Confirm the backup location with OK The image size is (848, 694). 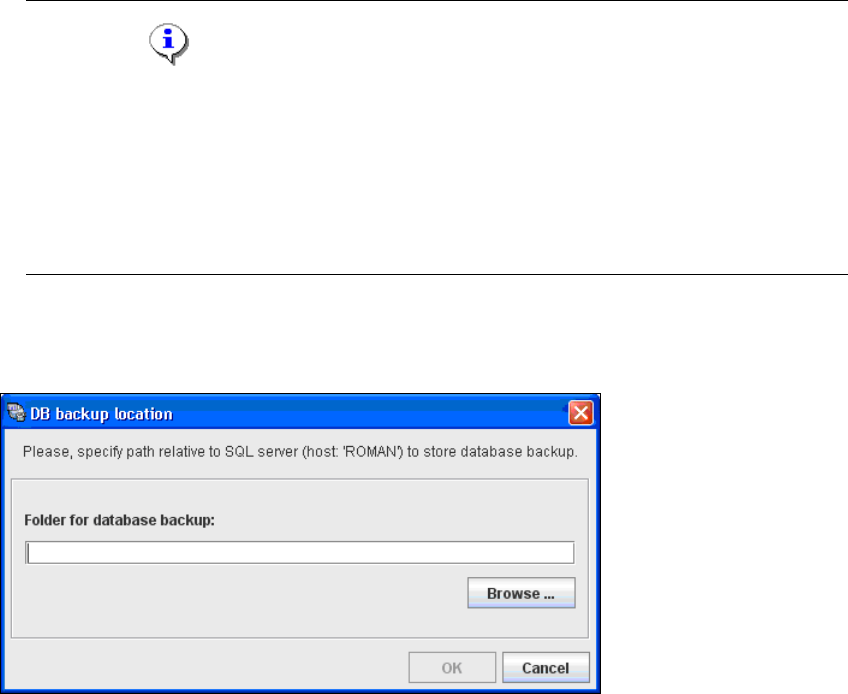pos(452,667)
